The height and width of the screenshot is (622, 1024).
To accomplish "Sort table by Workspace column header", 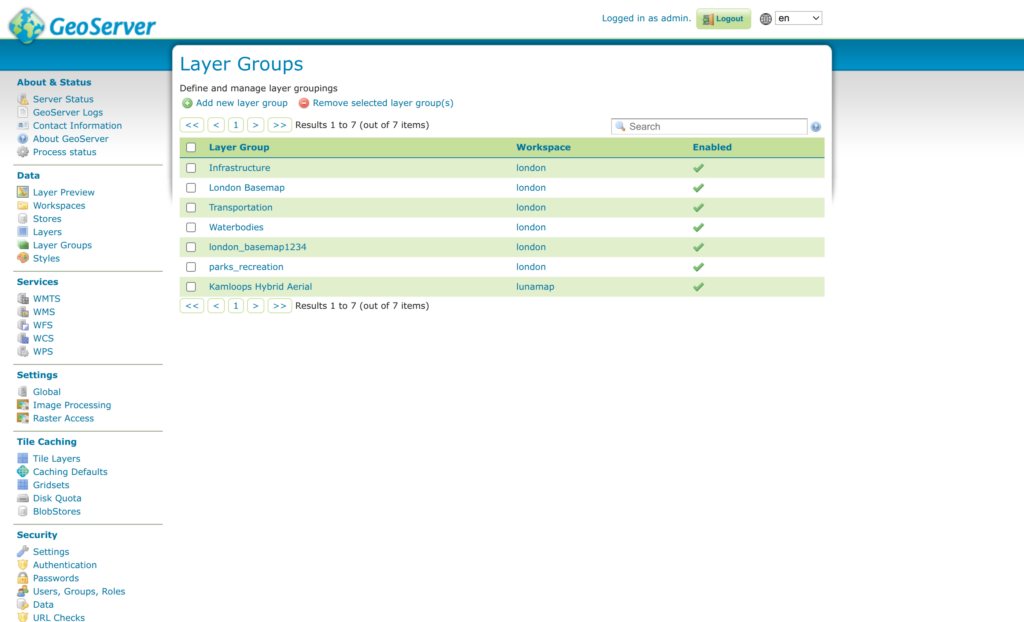I will tap(543, 147).
